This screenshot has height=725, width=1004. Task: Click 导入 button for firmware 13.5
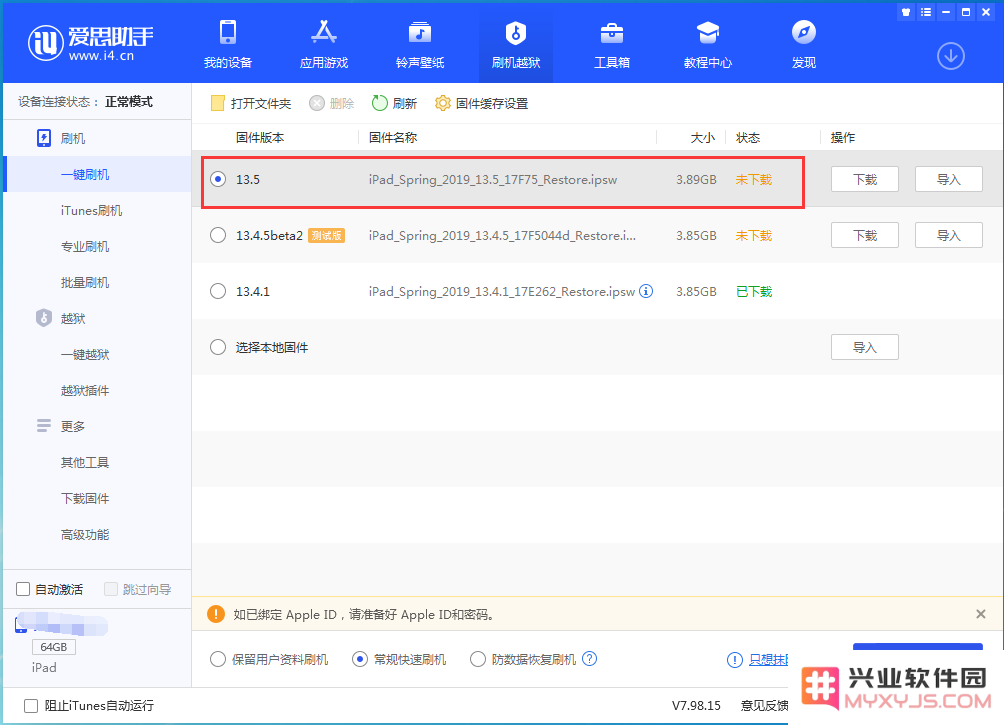click(948, 179)
